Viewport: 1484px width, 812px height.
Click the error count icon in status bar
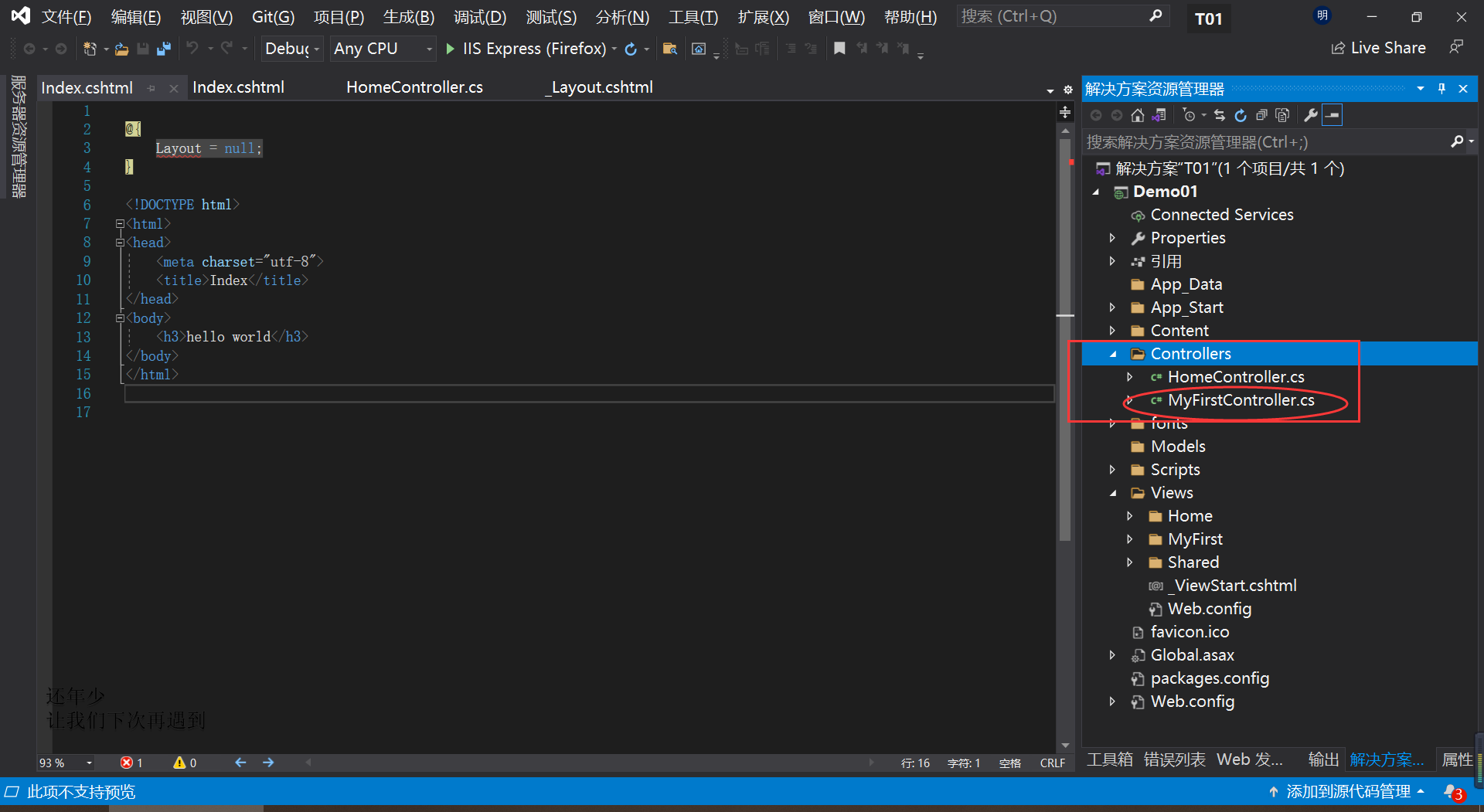click(x=126, y=763)
